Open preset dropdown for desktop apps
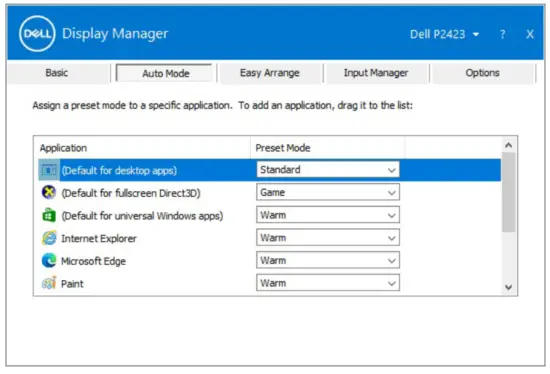Screen dimensions: 550x374 click(x=328, y=170)
